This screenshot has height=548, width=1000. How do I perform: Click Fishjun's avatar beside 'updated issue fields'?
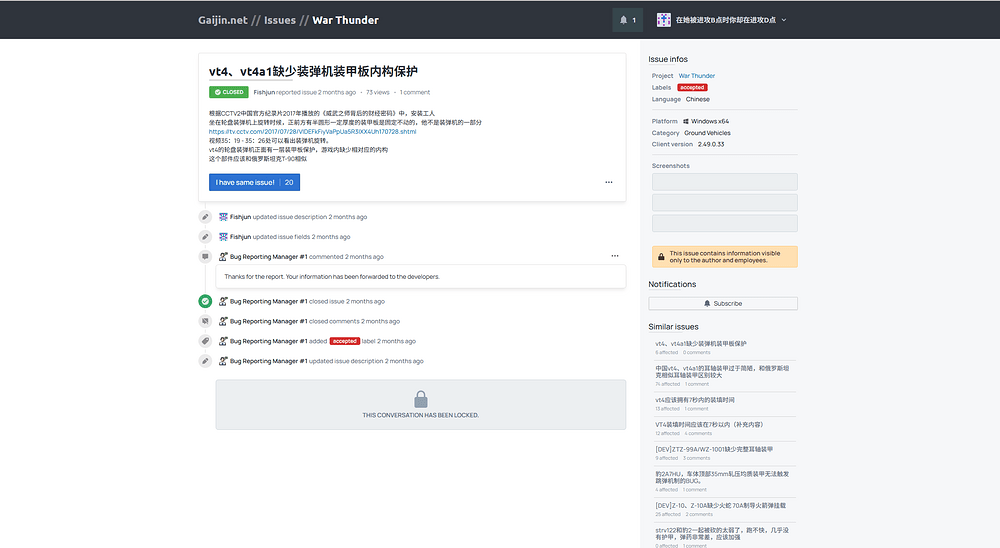click(x=223, y=237)
